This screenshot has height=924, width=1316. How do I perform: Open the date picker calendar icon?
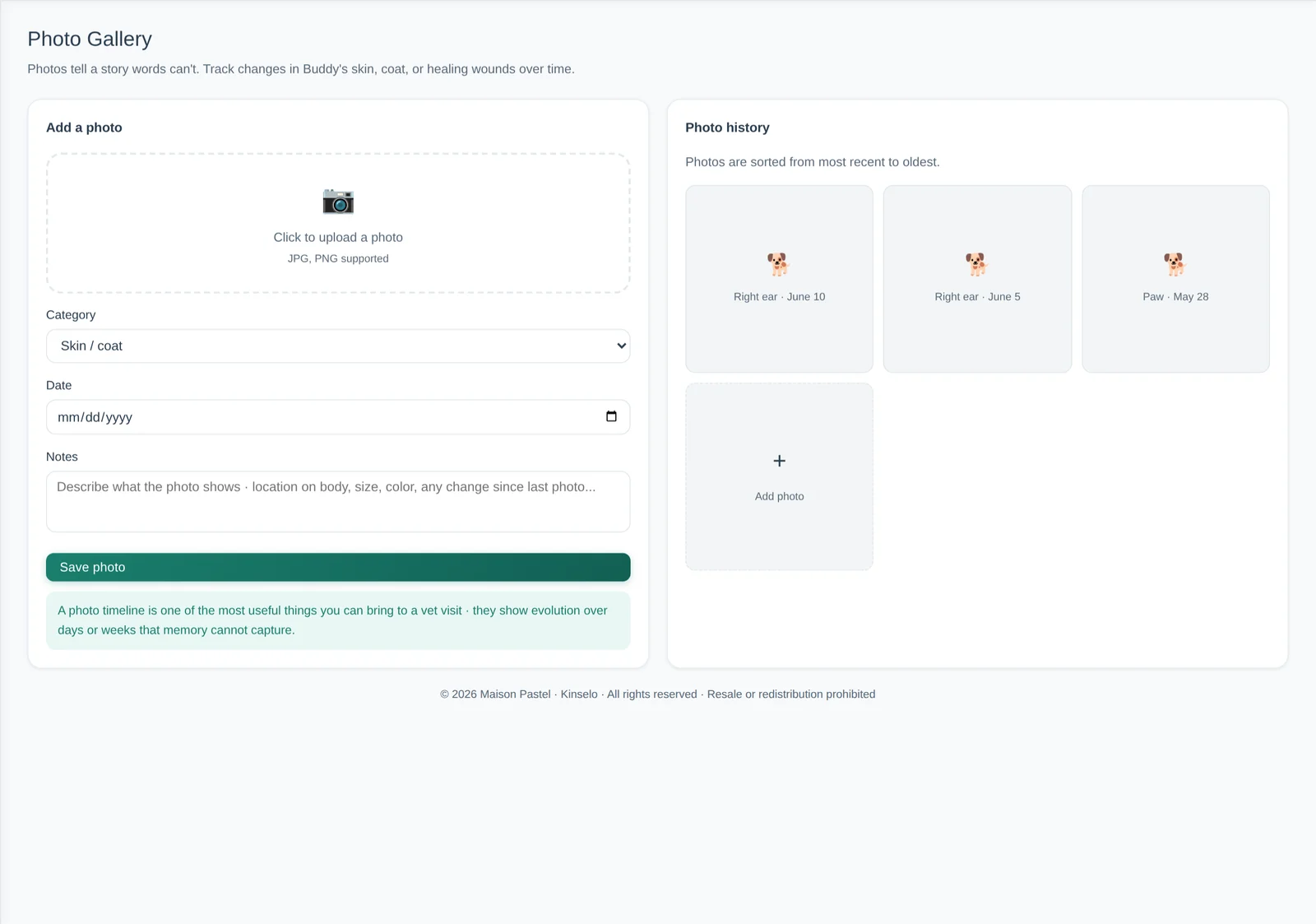coord(611,416)
